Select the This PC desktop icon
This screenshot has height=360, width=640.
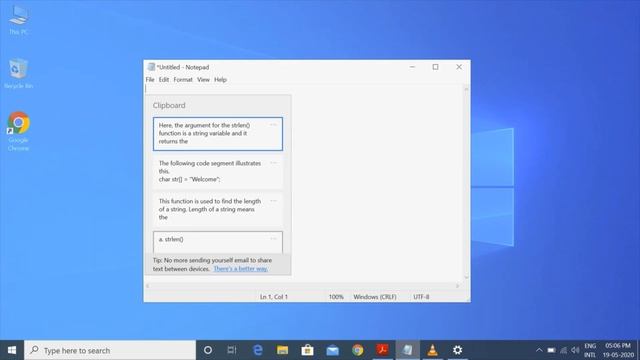18,20
